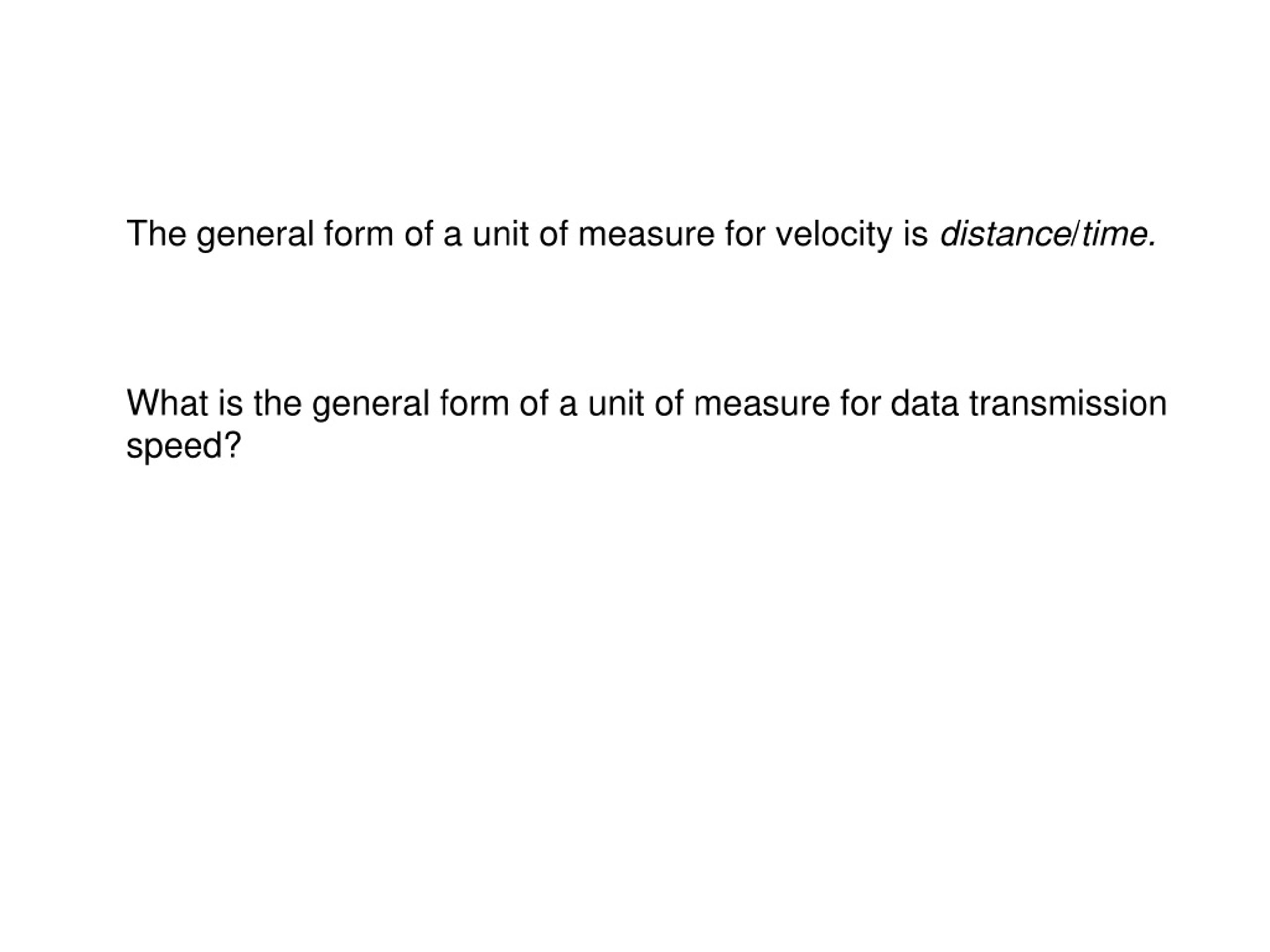Click the word "the" after "What is"
Viewport: 1270px width, 952px height.
278,403
